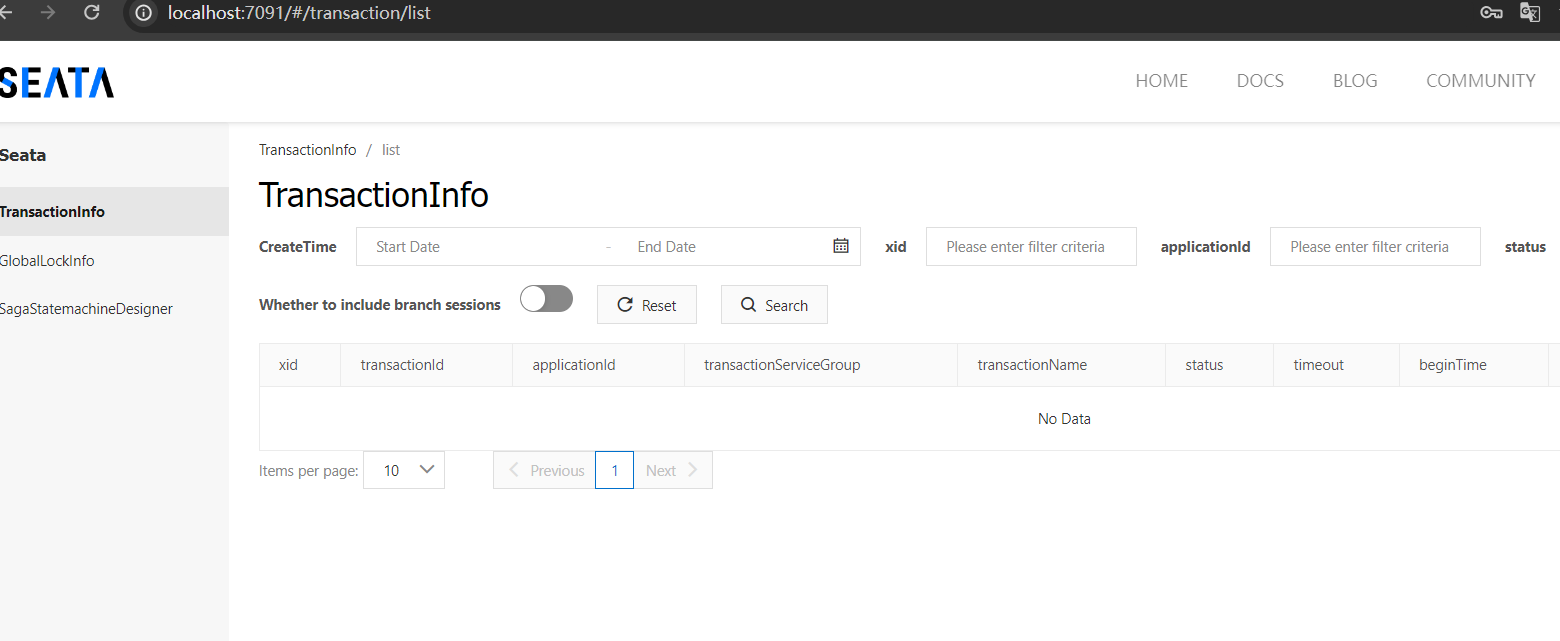
Task: Reload the page with refresh icon
Action: (92, 13)
